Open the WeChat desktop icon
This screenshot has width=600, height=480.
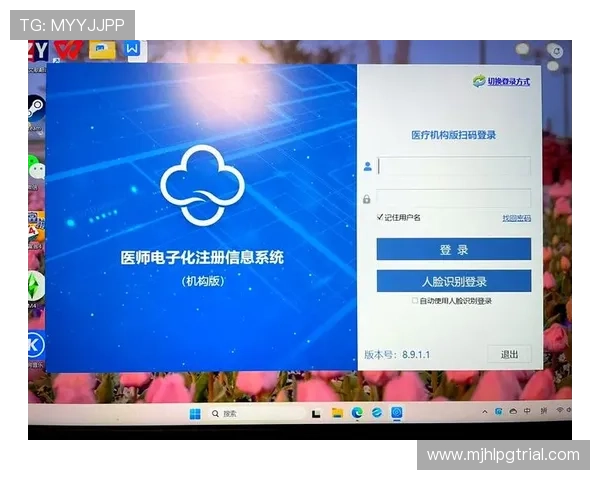37,167
